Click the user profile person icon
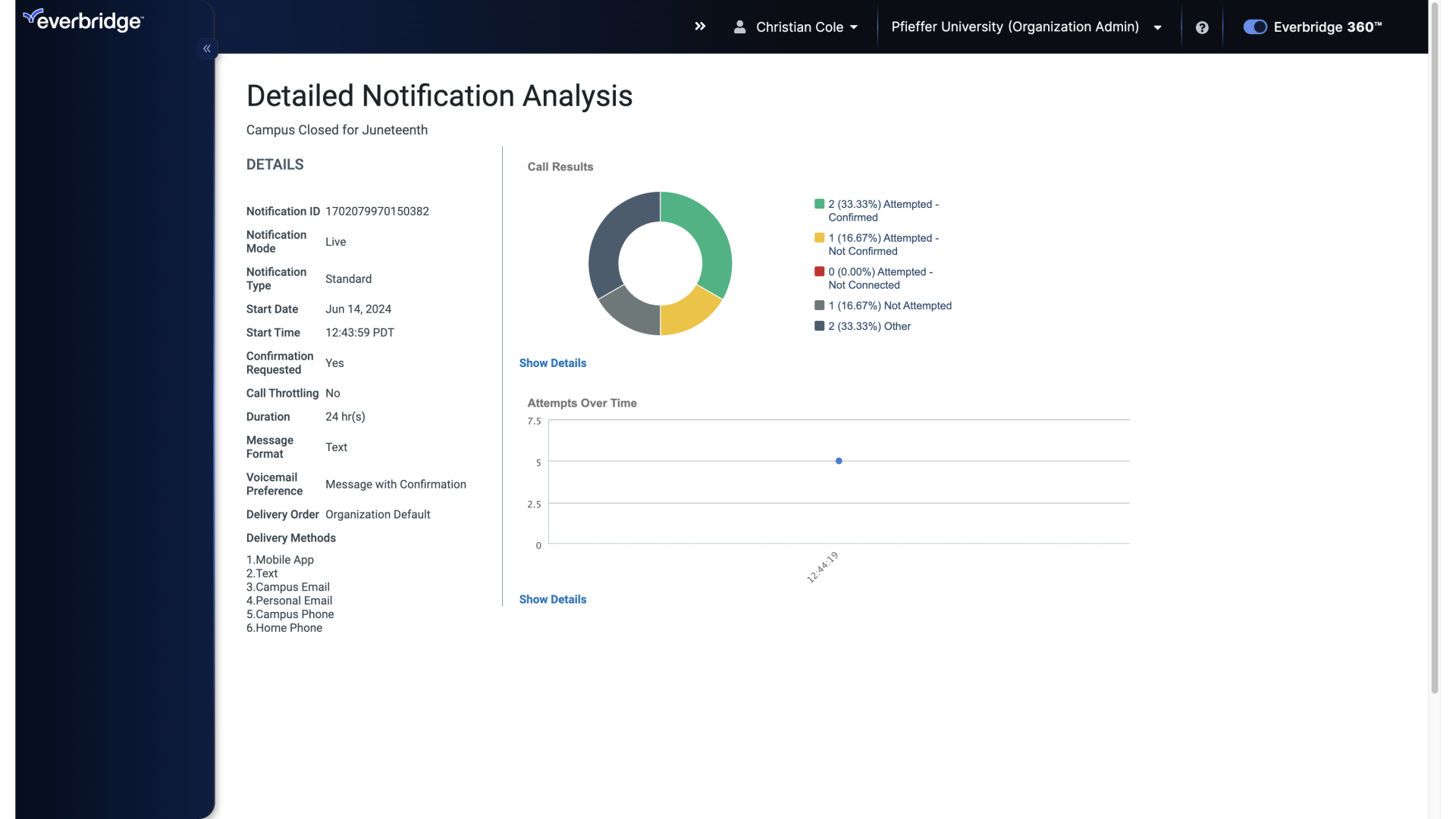 pyautogui.click(x=741, y=27)
